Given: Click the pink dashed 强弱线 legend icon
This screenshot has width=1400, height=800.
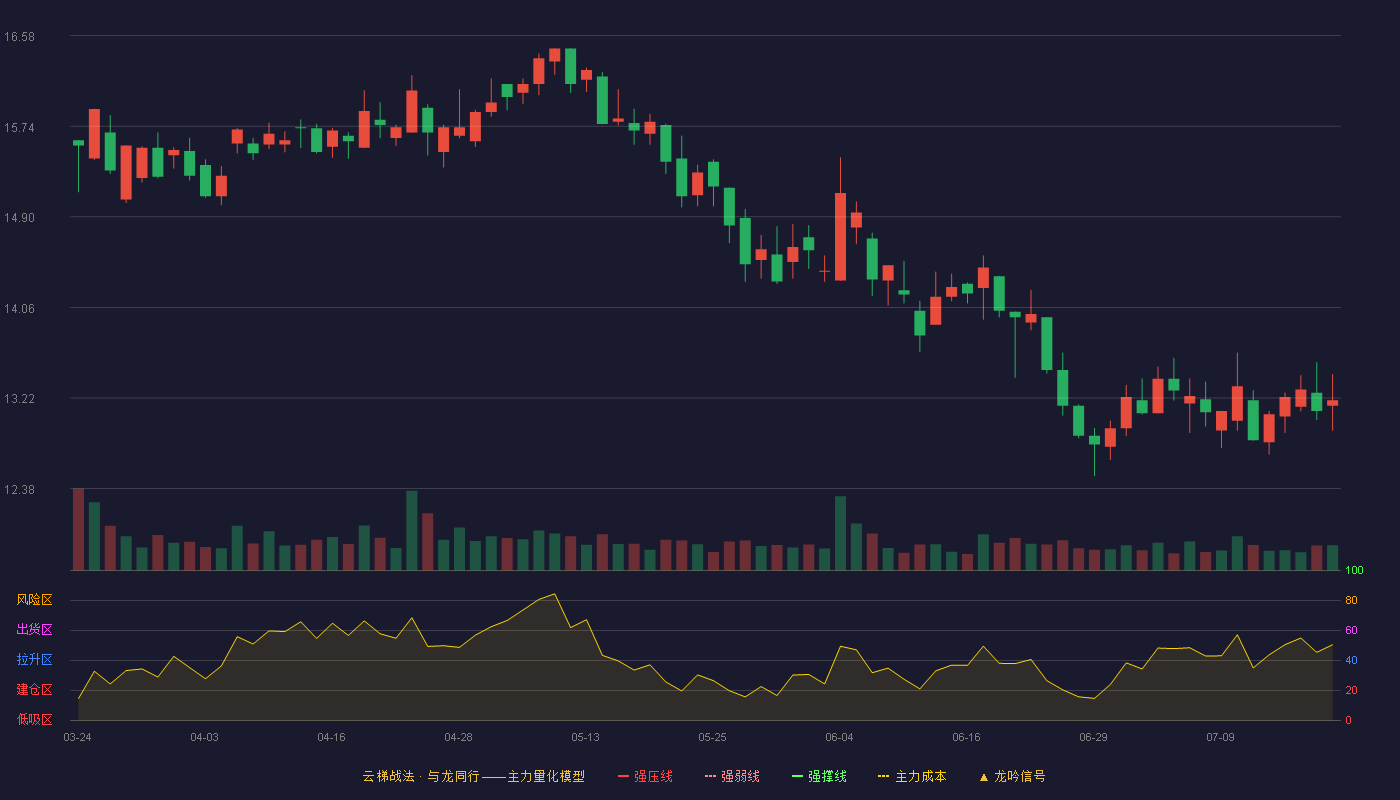Looking at the screenshot, I should 710,776.
